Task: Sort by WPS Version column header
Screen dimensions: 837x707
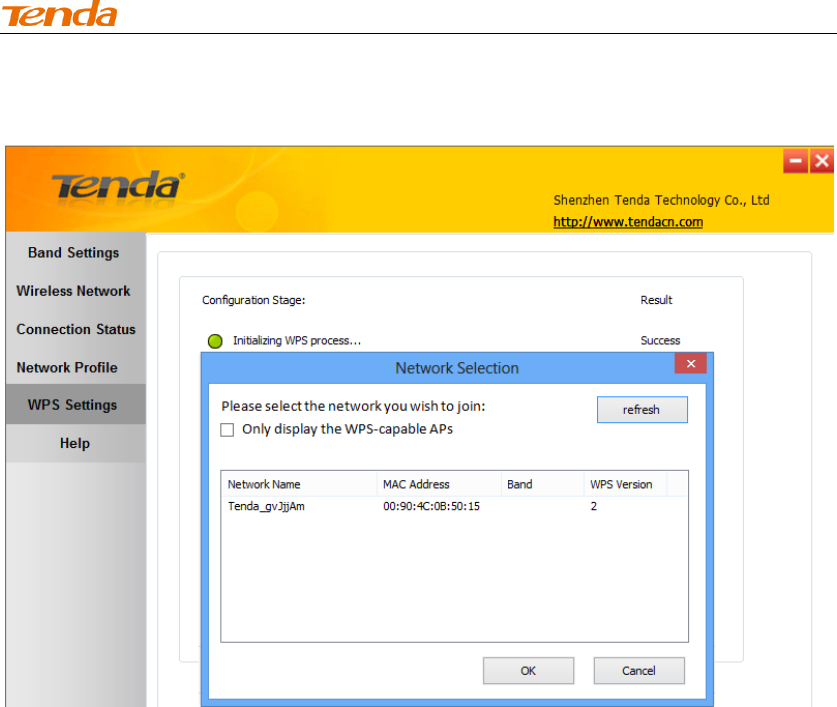Action: pyautogui.click(x=625, y=484)
